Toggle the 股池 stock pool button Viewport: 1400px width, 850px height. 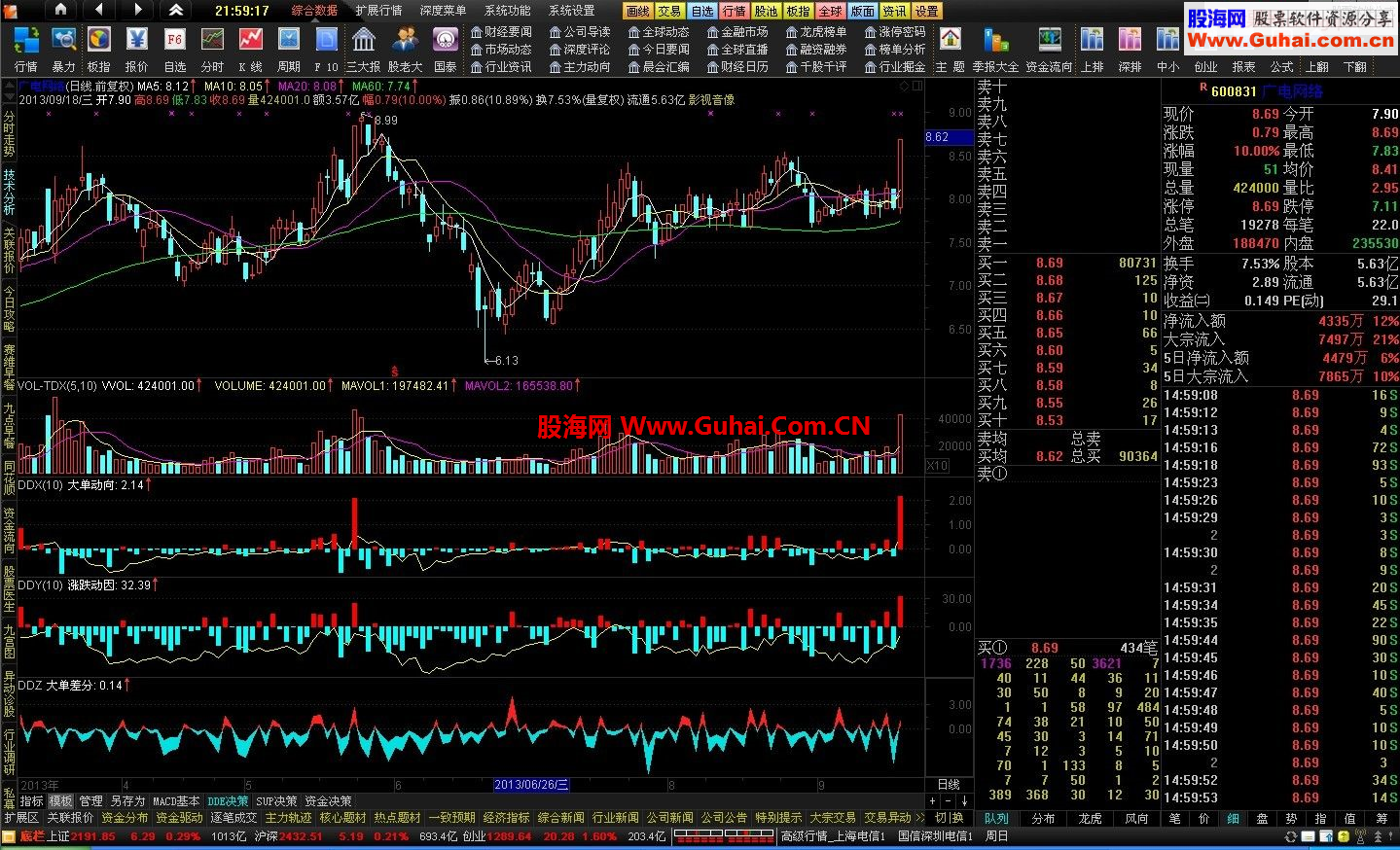(x=766, y=11)
